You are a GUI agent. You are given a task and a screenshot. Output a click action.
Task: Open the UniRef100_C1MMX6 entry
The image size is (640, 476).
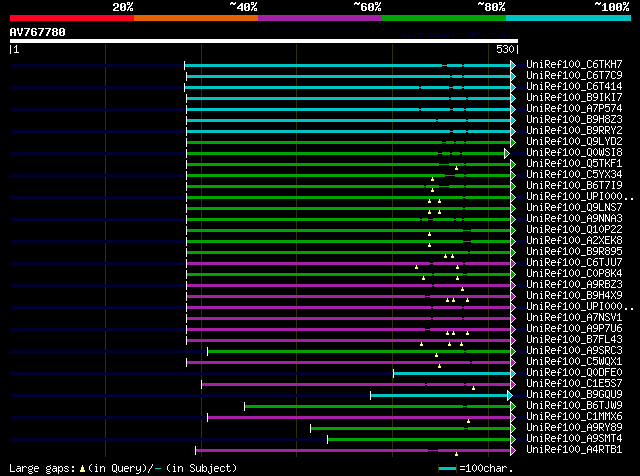tap(574, 417)
